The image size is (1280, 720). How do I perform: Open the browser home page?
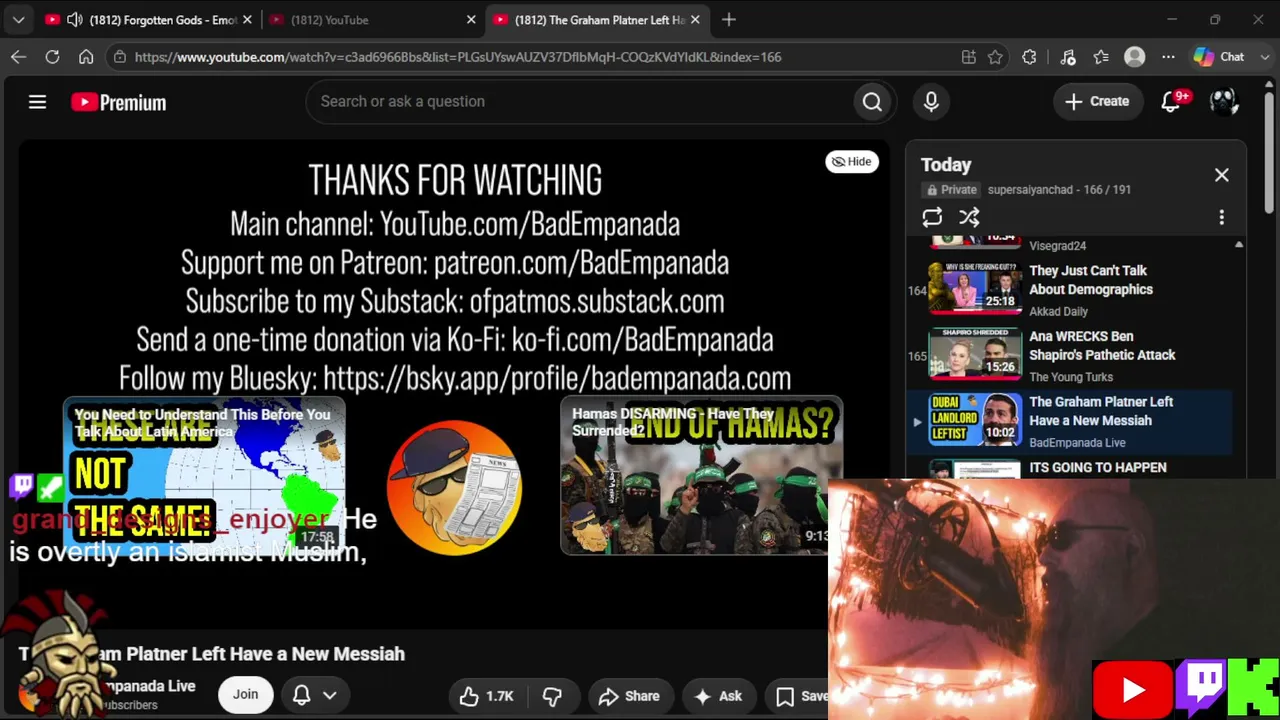tap(86, 57)
